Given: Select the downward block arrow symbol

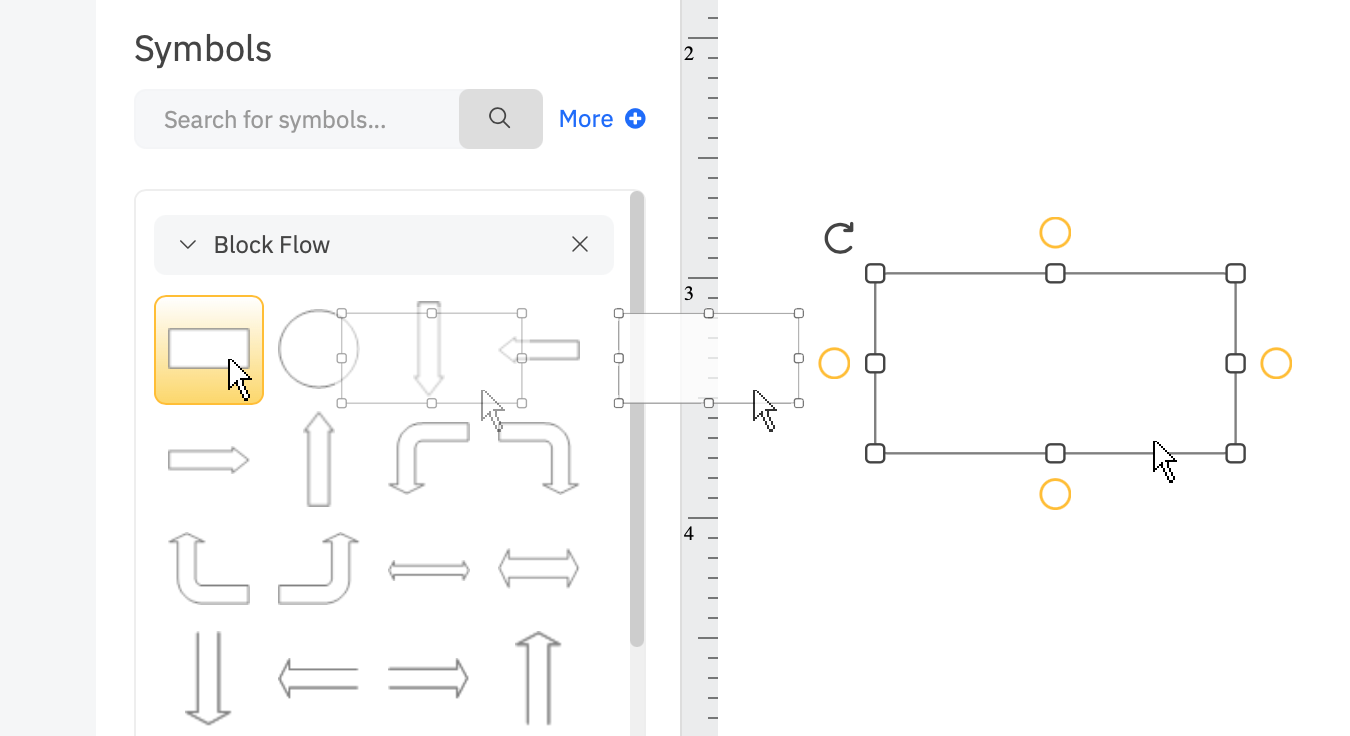Looking at the screenshot, I should (x=428, y=352).
